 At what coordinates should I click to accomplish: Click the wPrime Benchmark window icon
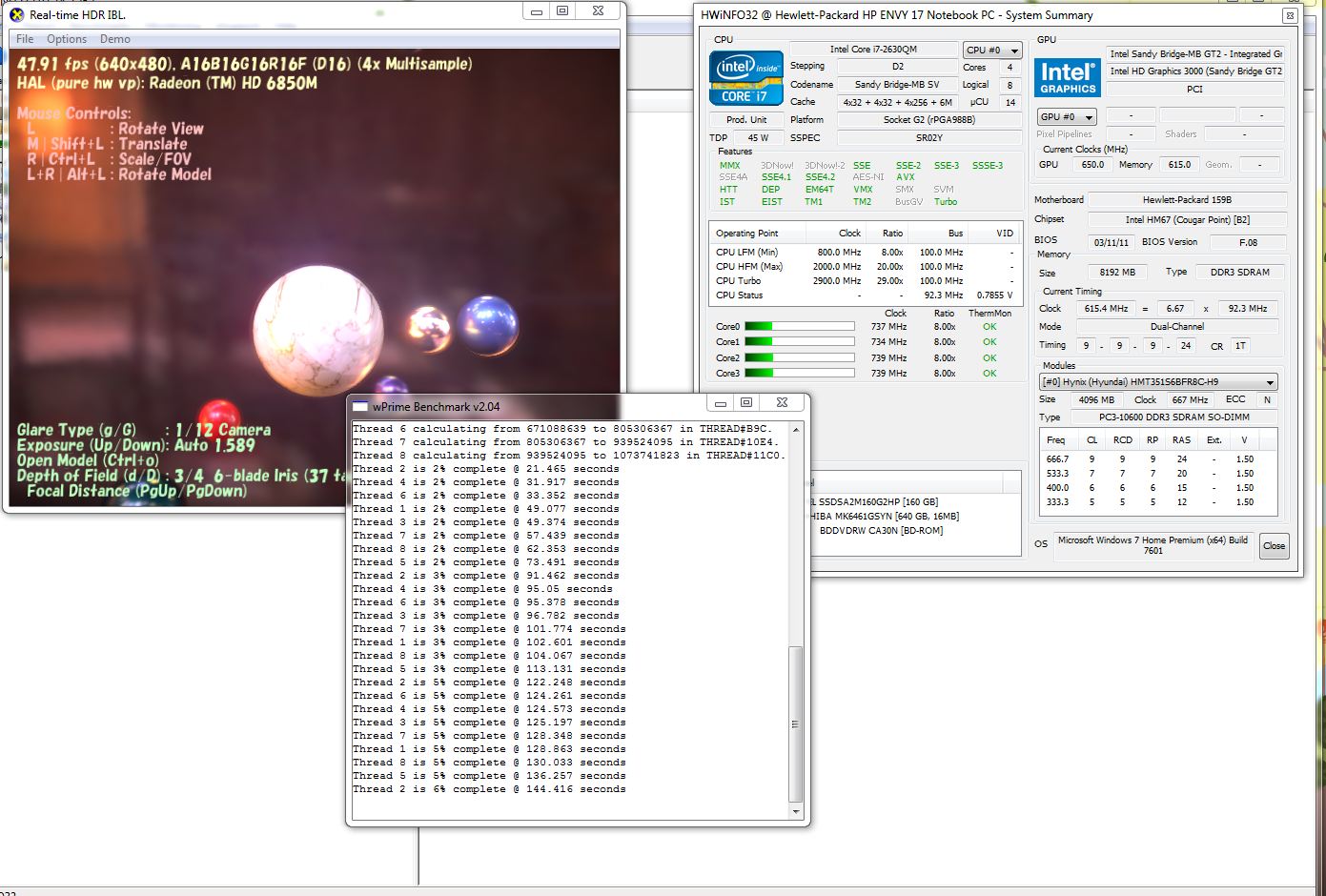tap(360, 407)
